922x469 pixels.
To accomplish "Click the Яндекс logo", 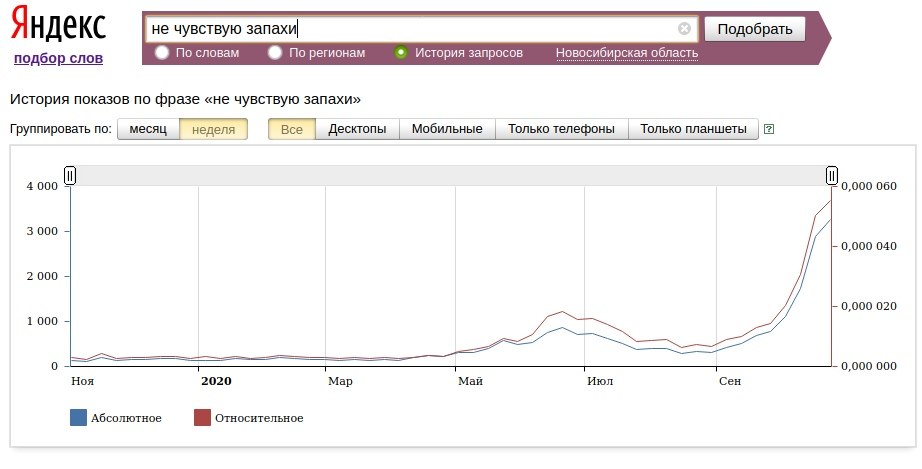I will (x=58, y=24).
